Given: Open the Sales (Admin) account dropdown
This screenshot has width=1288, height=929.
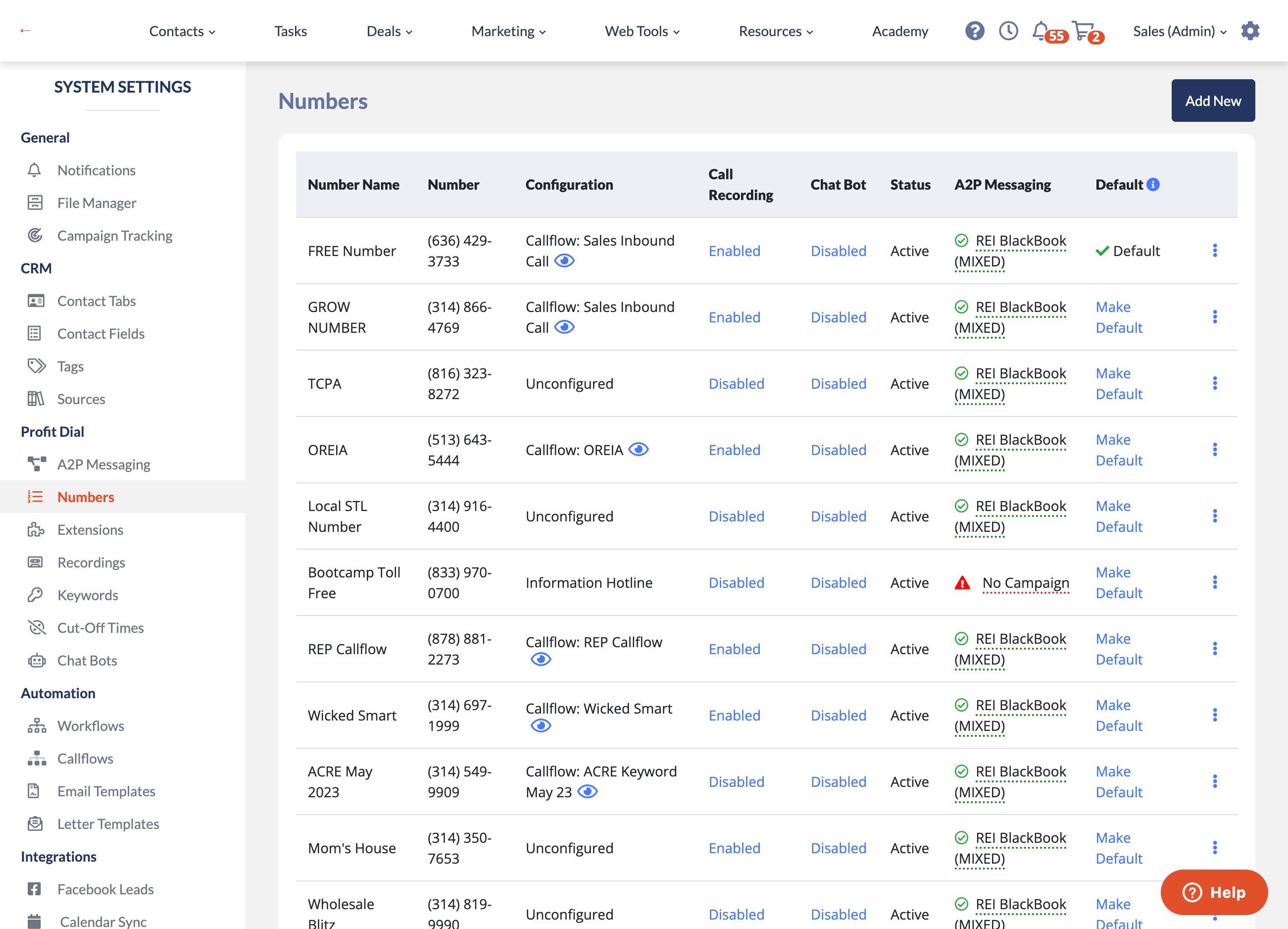Looking at the screenshot, I should click(x=1180, y=31).
